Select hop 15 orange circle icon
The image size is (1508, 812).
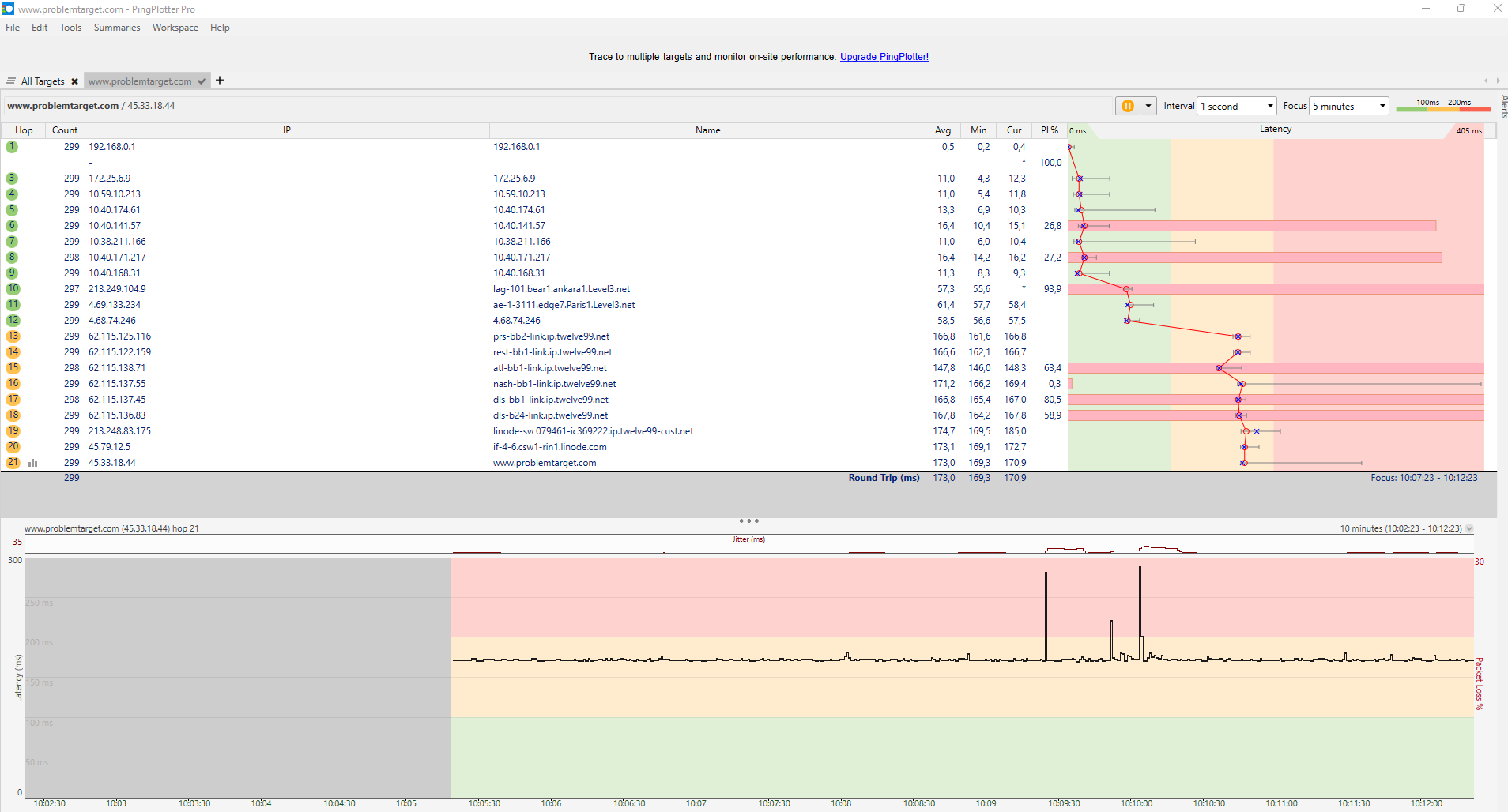13,368
